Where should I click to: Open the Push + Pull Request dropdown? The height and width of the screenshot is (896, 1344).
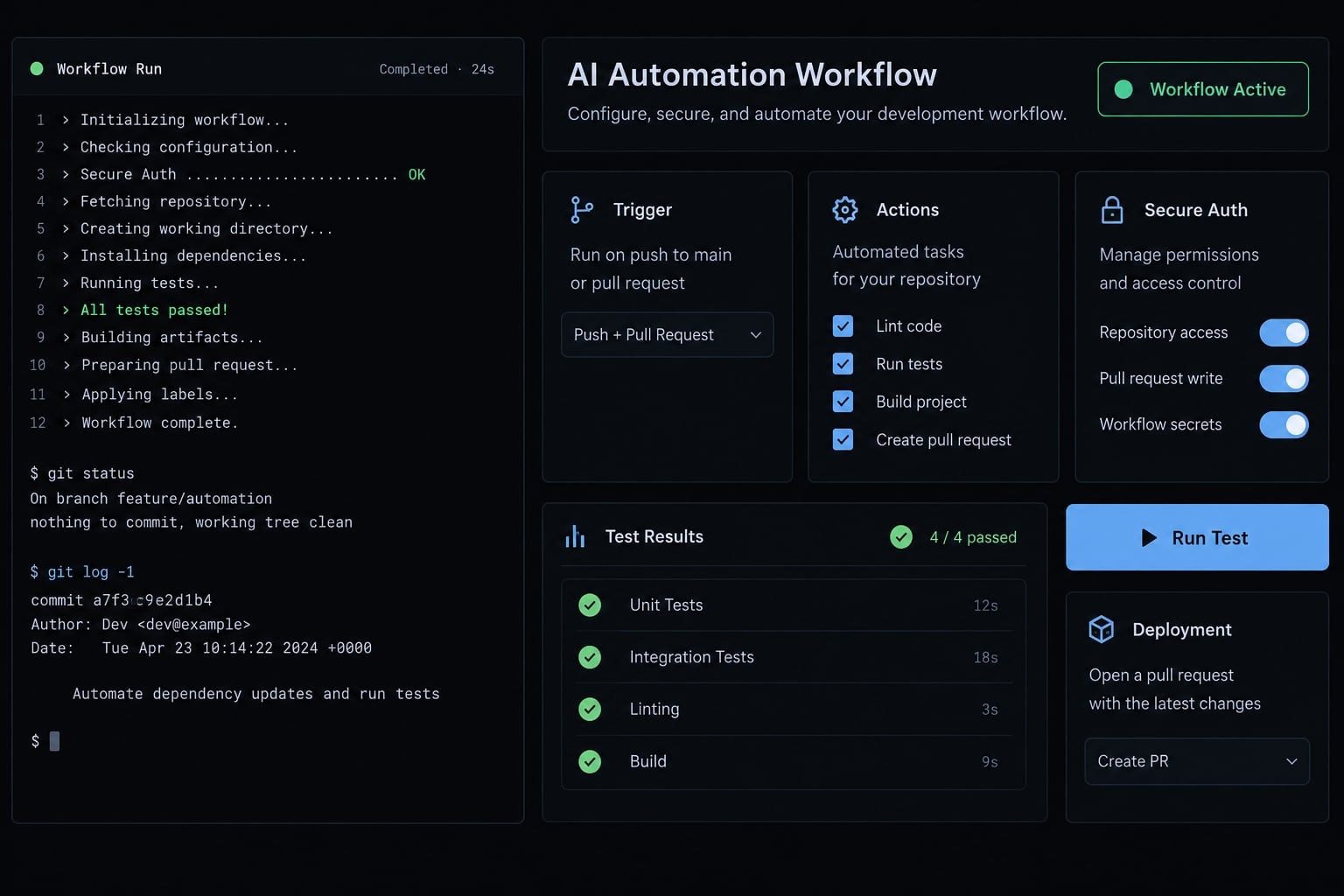(x=667, y=334)
